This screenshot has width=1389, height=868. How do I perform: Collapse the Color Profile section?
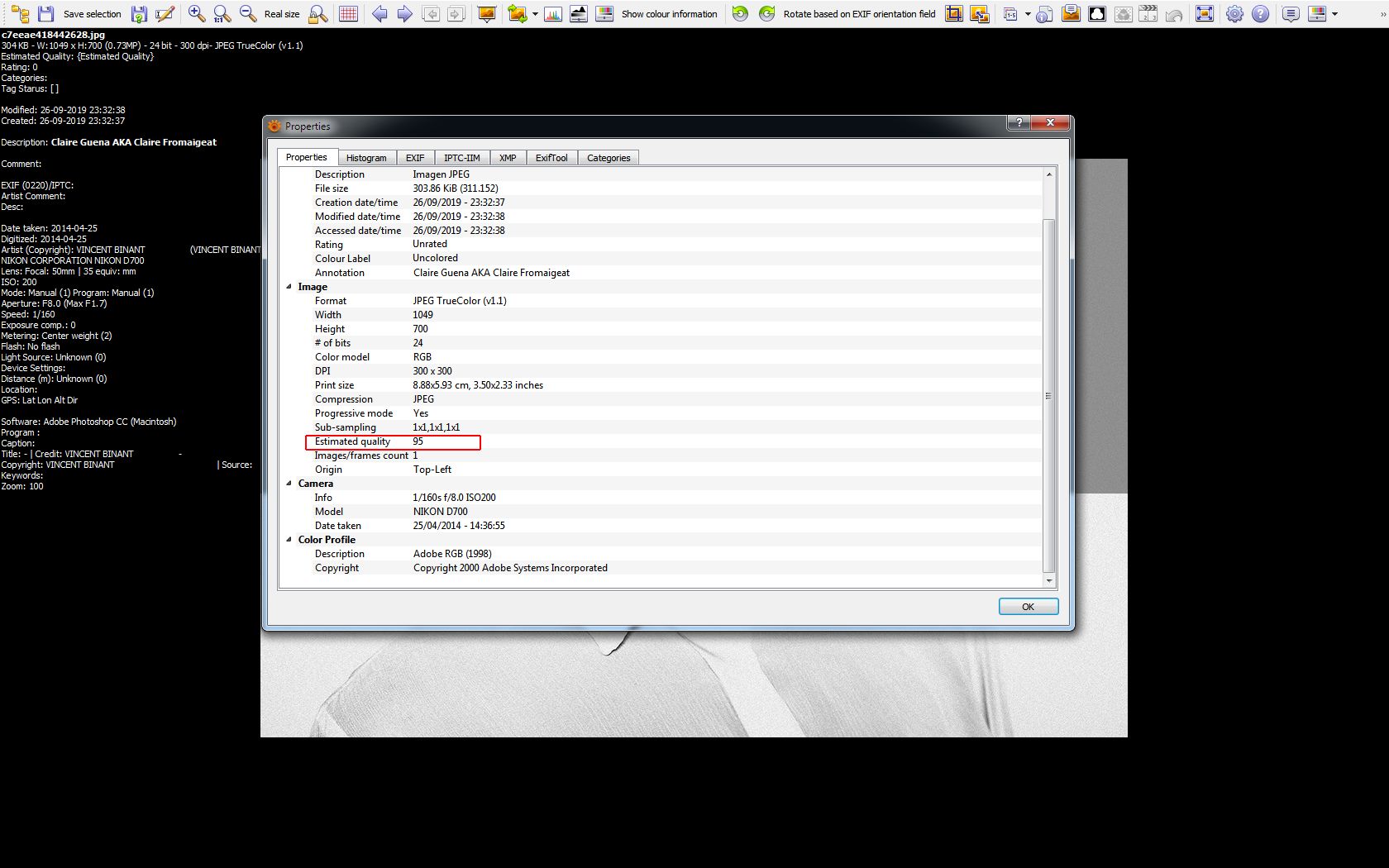point(289,540)
